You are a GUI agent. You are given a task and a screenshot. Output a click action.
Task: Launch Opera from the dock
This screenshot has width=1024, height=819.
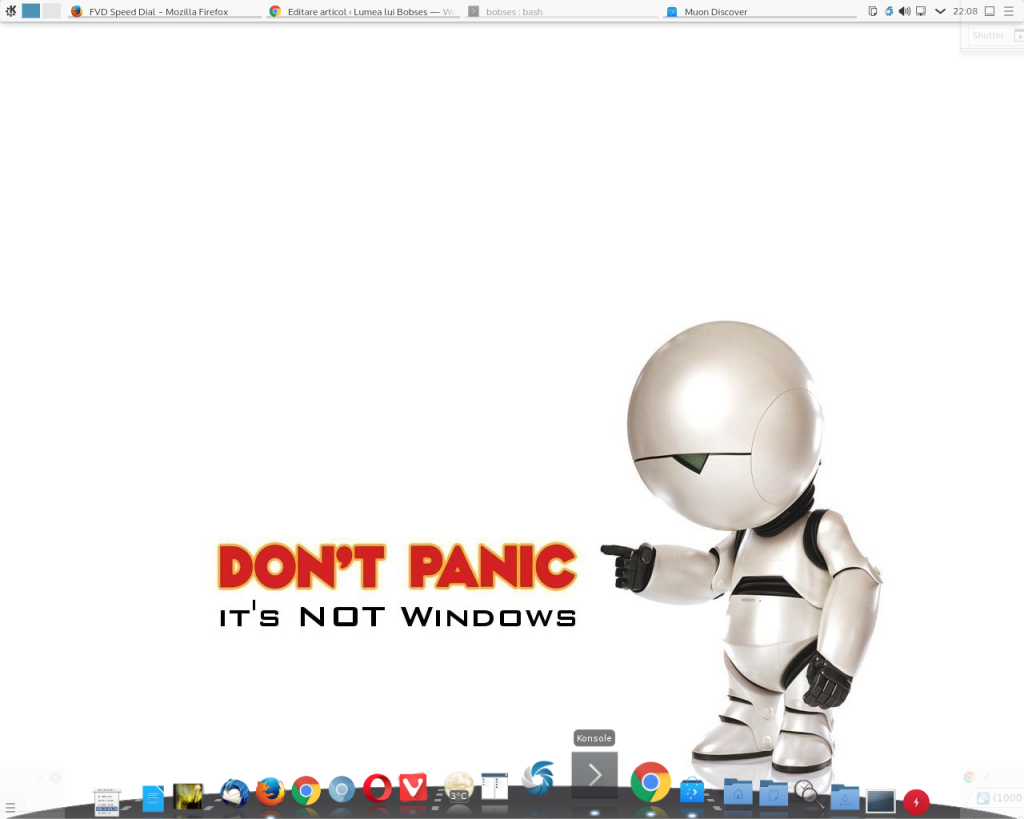pos(377,788)
